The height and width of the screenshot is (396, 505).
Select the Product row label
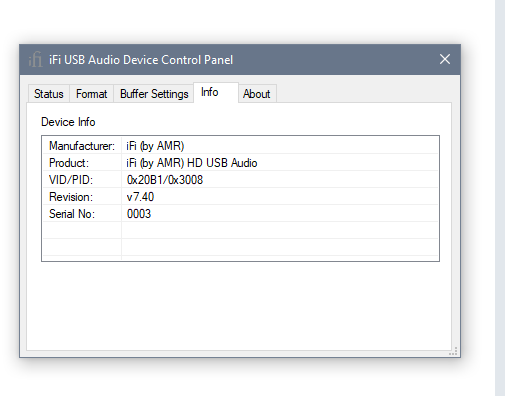point(69,163)
